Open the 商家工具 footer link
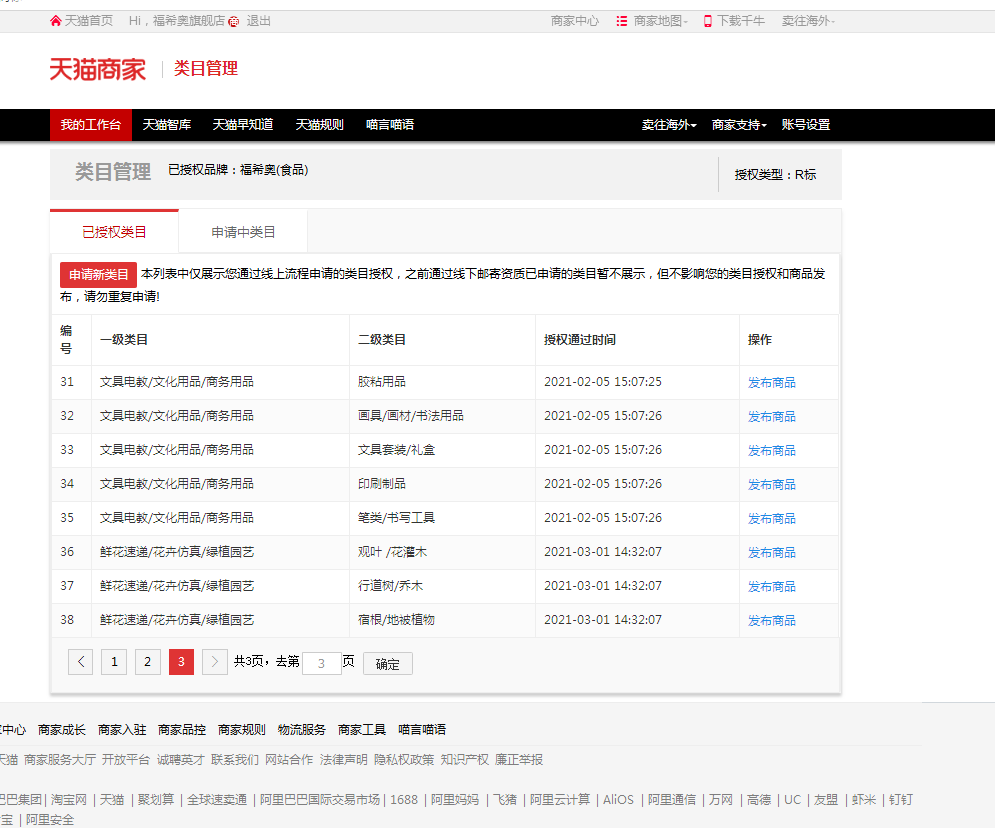The height and width of the screenshot is (828, 995). [x=362, y=730]
